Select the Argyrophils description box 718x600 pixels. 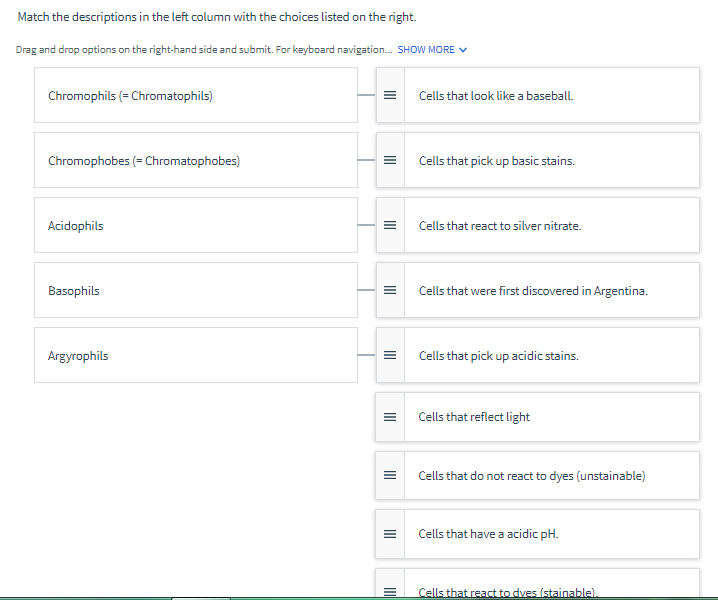click(196, 355)
